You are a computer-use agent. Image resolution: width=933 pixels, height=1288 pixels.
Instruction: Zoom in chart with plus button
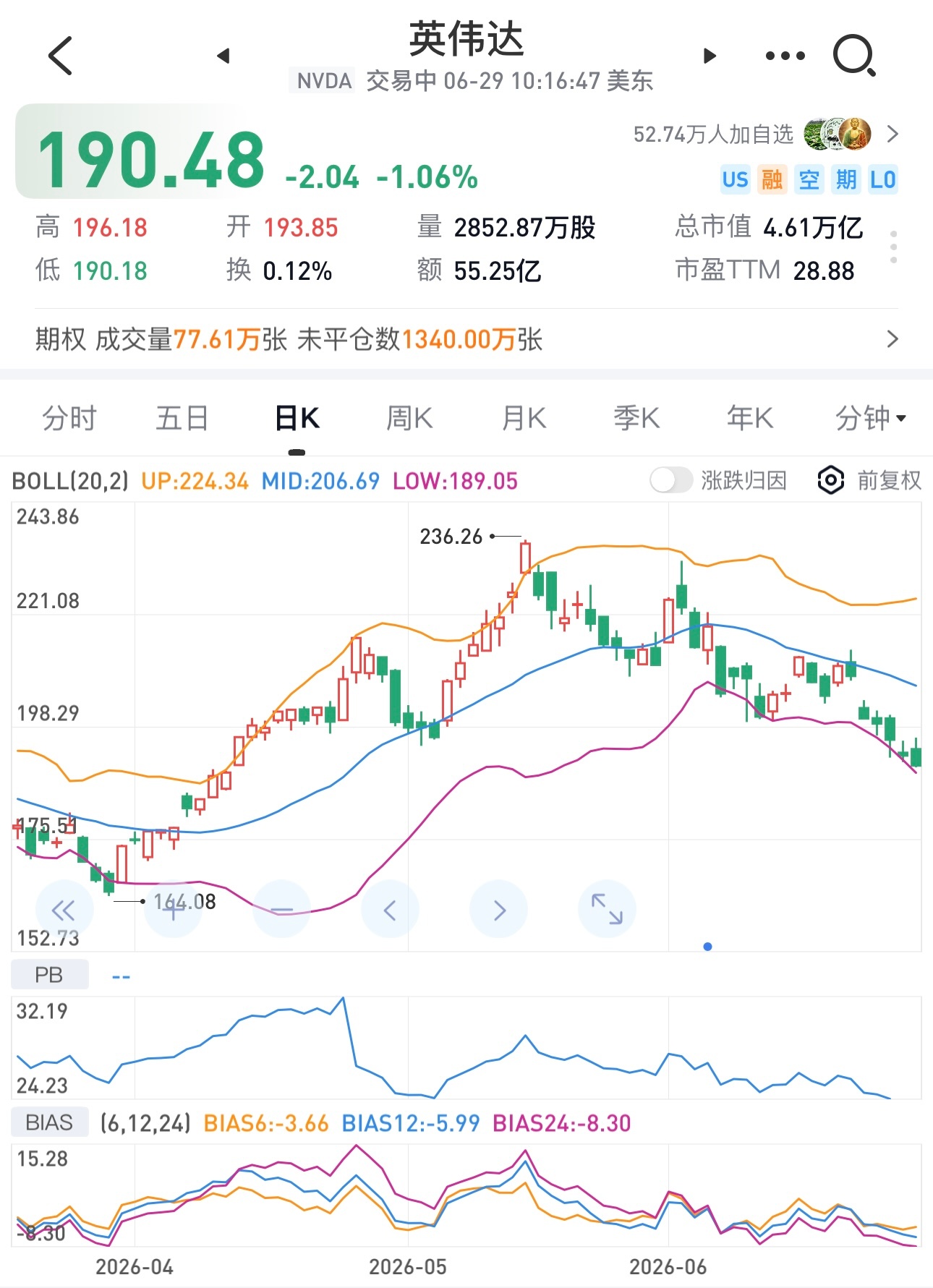click(173, 909)
